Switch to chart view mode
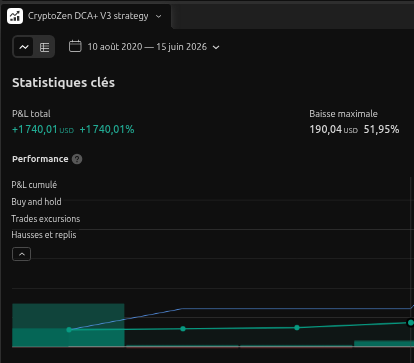 pos(24,47)
